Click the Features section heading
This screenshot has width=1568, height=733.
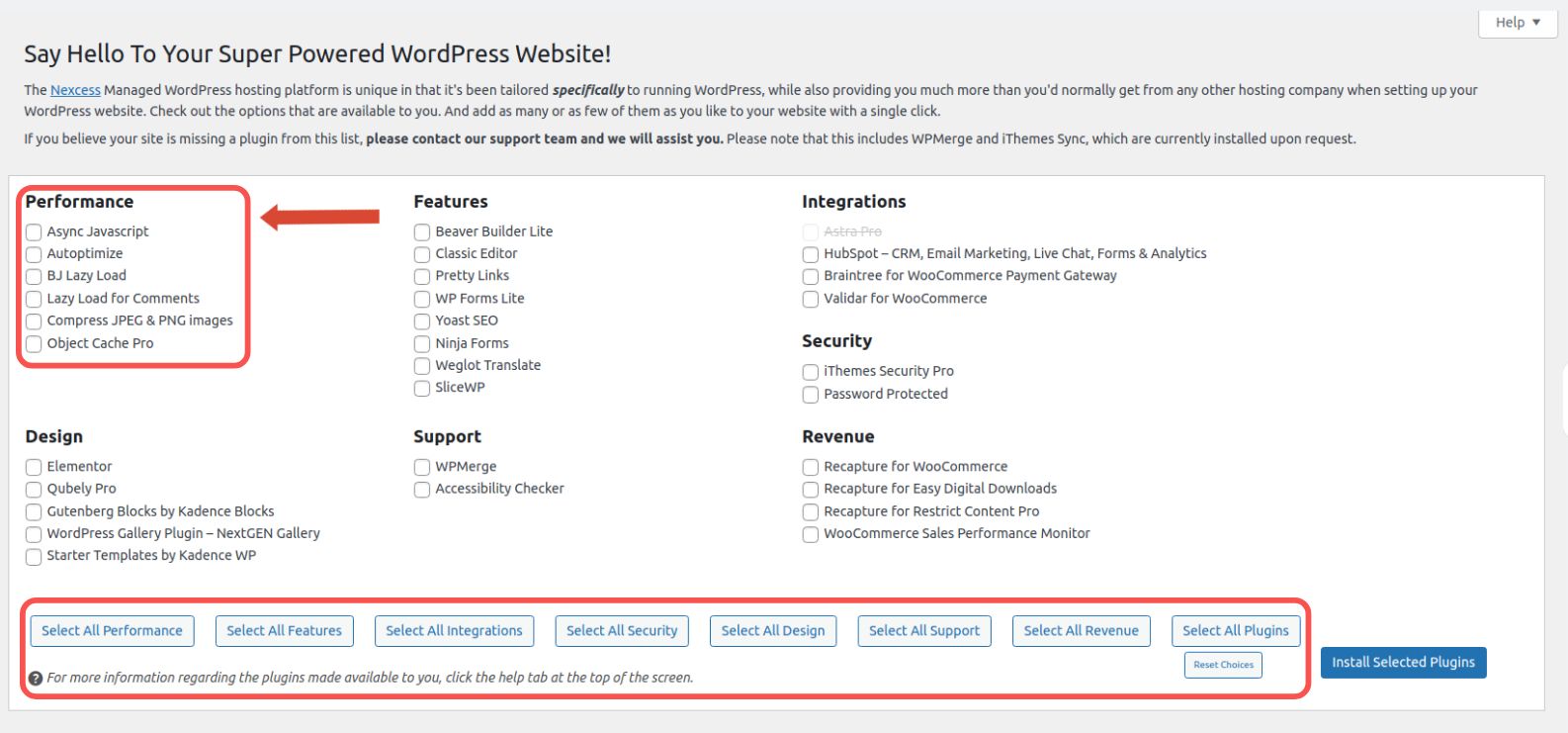451,202
